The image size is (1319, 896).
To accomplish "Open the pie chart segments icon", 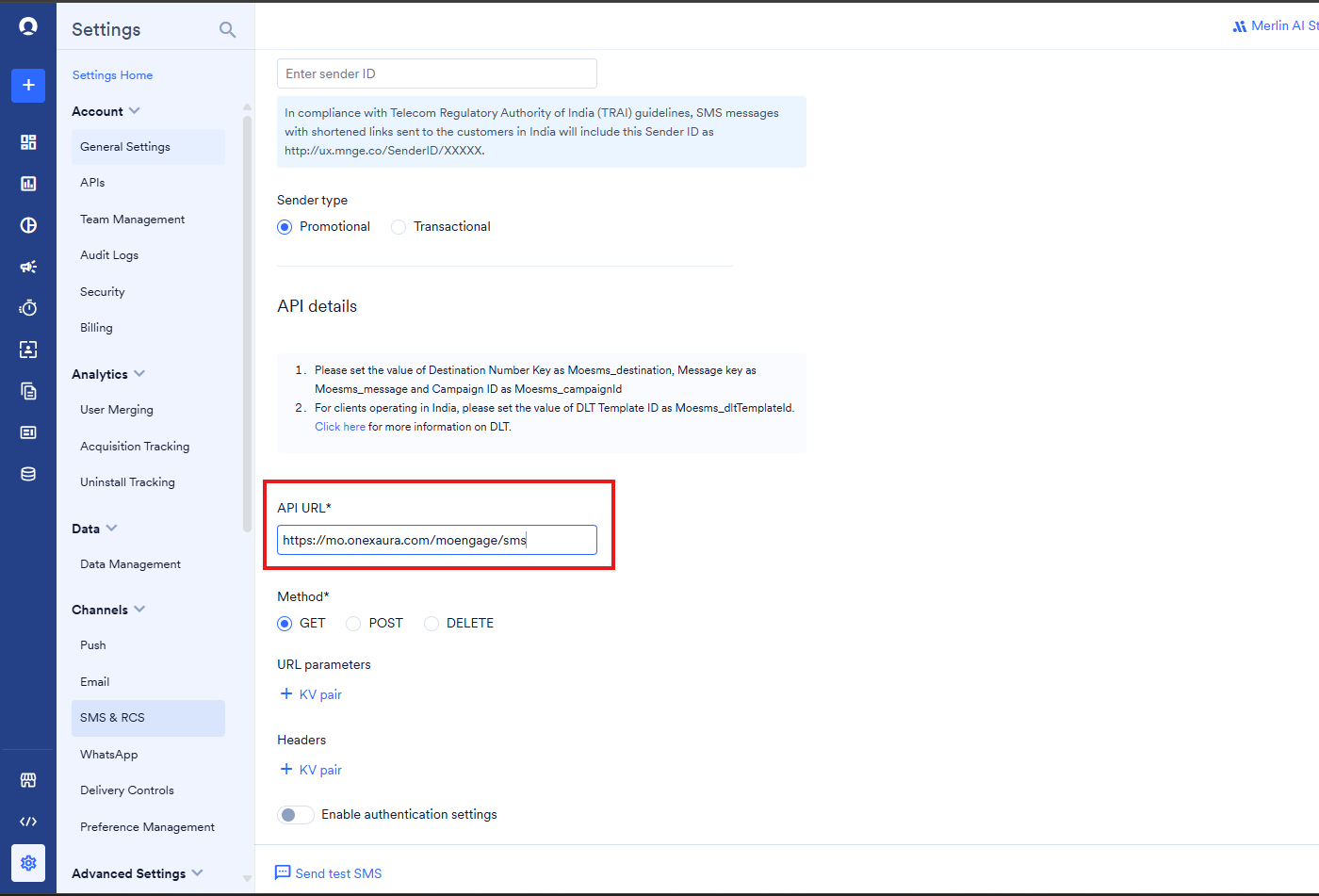I will [x=28, y=225].
